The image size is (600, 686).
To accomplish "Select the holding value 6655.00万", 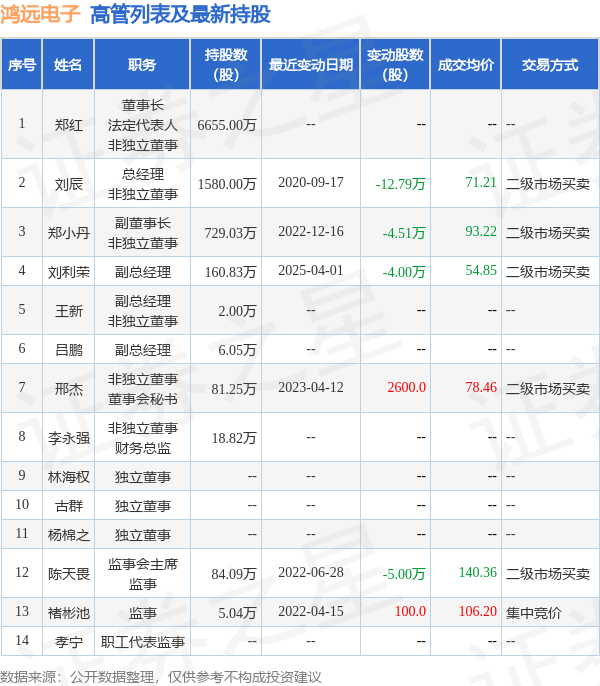I will pyautogui.click(x=226, y=125).
